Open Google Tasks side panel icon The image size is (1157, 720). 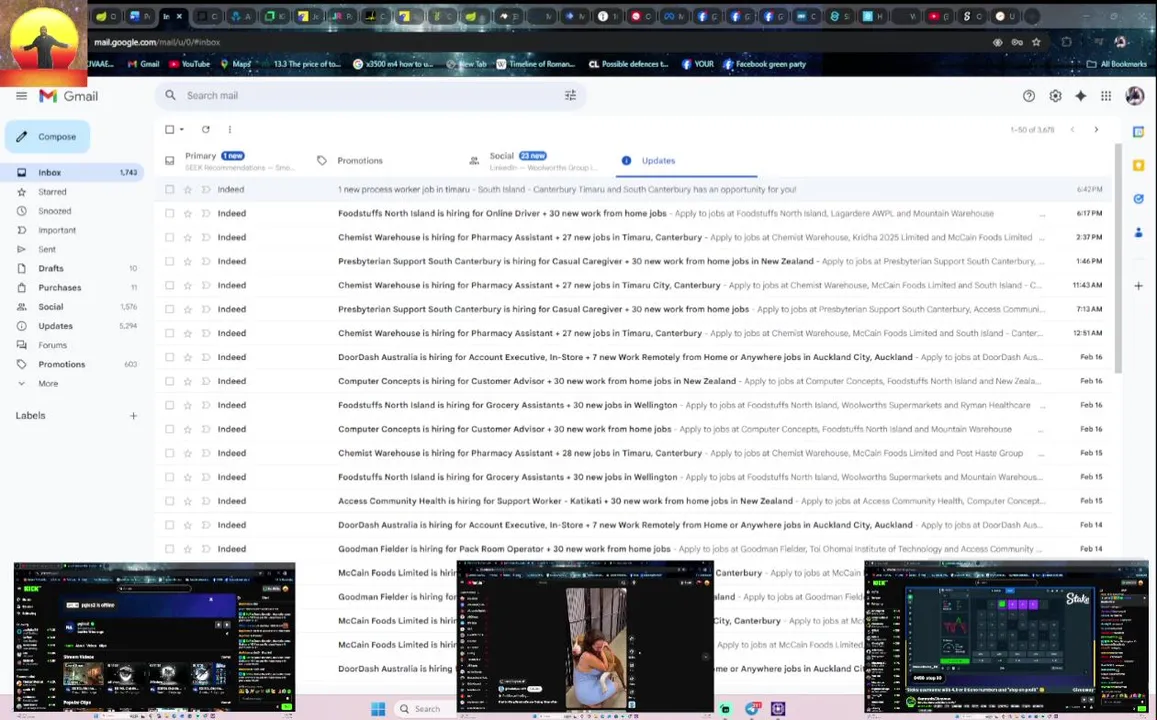(x=1139, y=198)
